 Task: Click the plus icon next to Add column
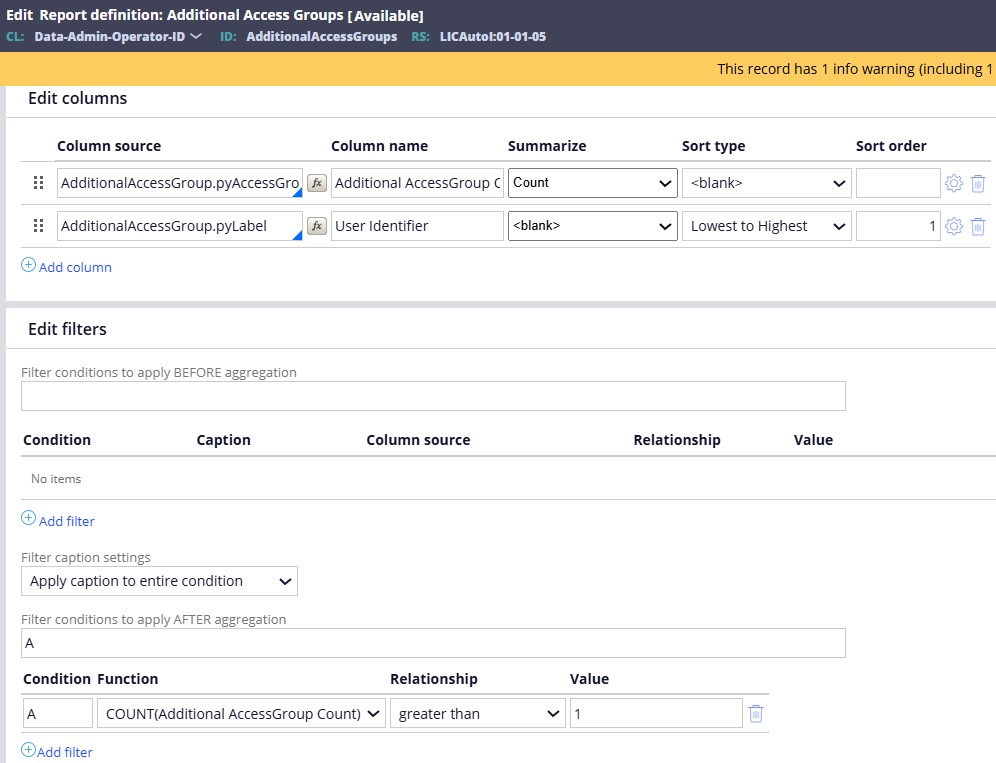point(29,266)
